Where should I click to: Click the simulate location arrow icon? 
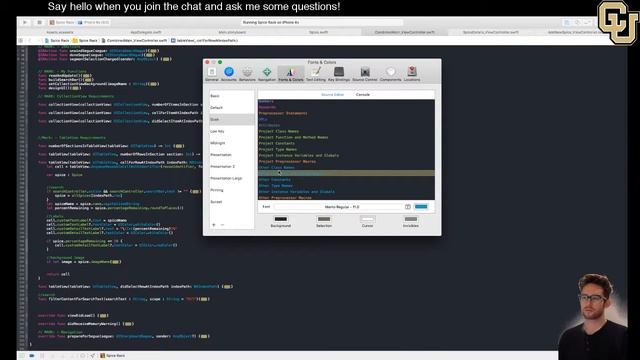pyautogui.click(x=93, y=356)
